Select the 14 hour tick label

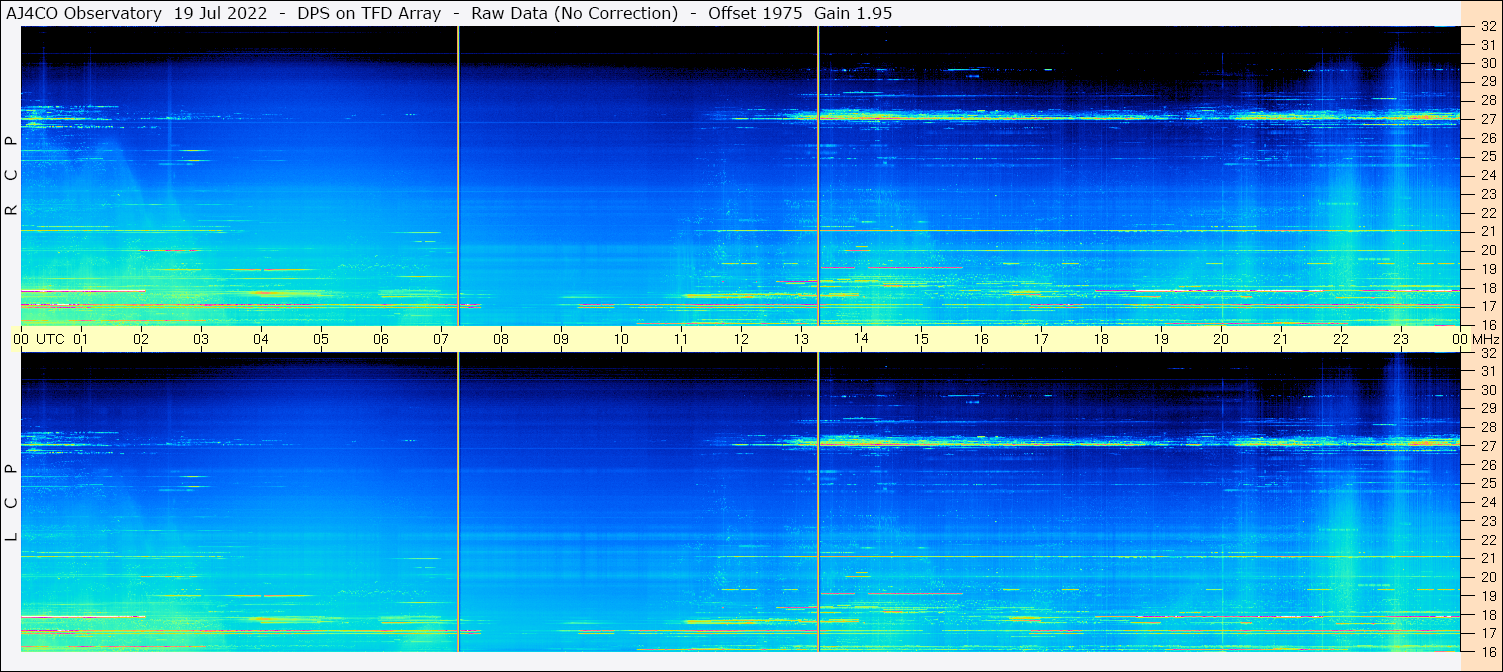(861, 339)
